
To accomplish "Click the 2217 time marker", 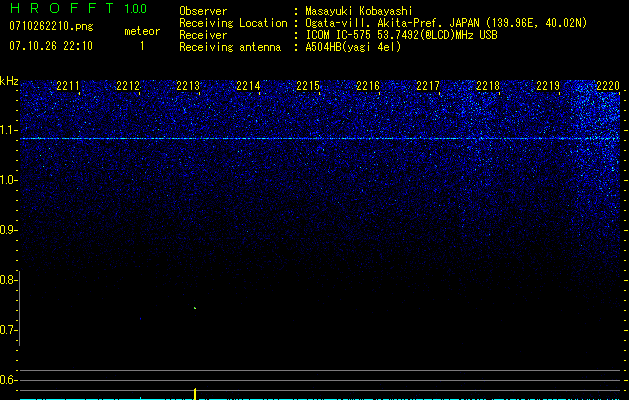I will click(x=428, y=85).
